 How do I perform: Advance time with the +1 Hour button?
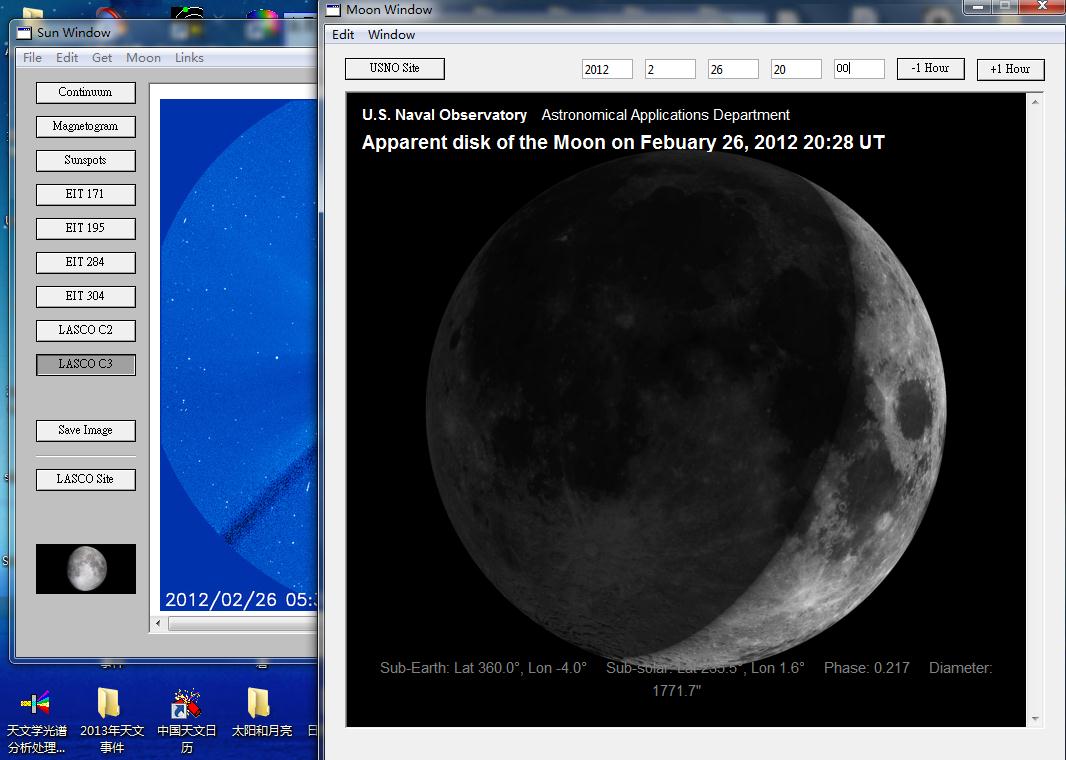click(1010, 69)
